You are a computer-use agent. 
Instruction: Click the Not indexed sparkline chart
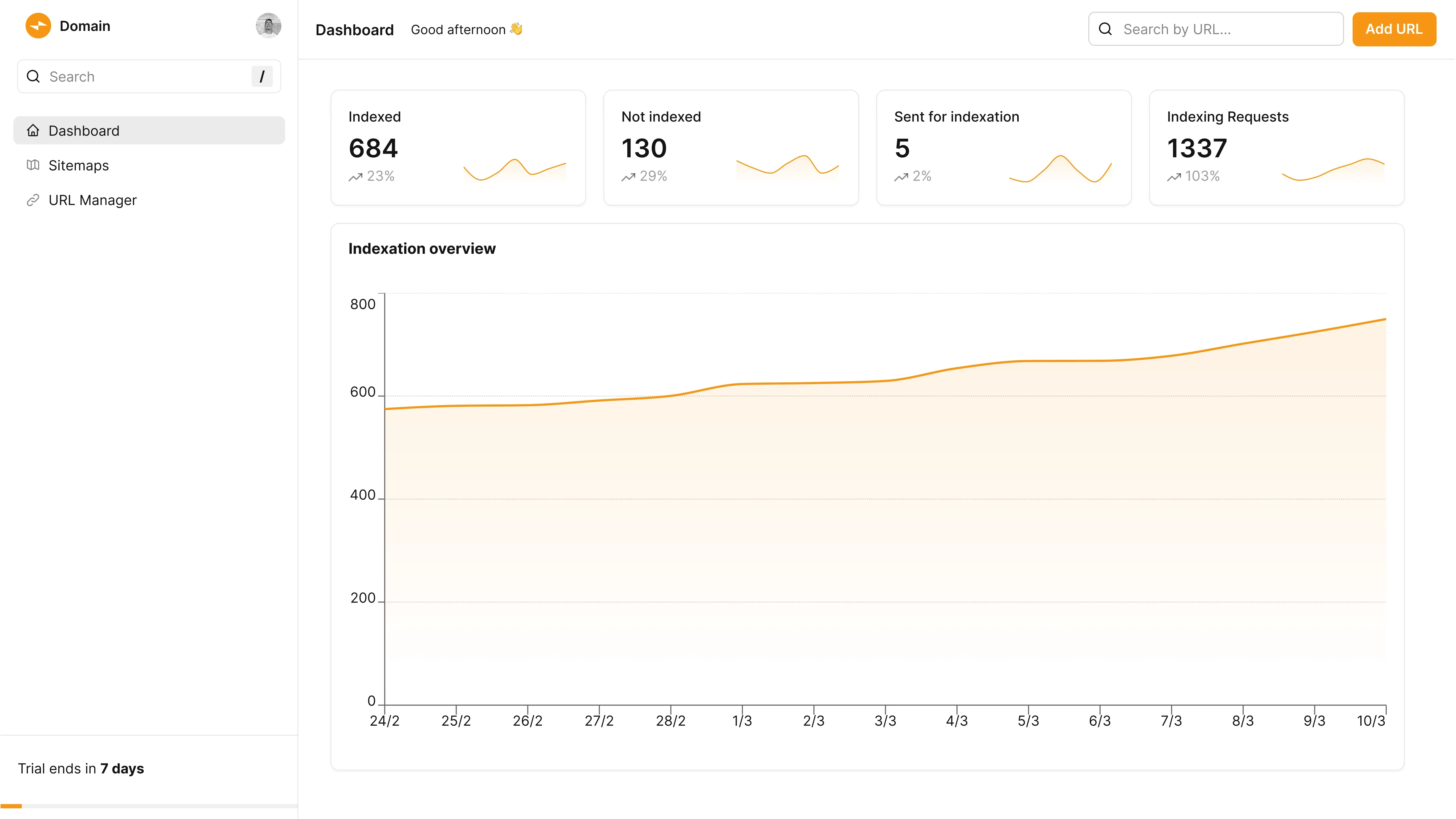[x=787, y=168]
